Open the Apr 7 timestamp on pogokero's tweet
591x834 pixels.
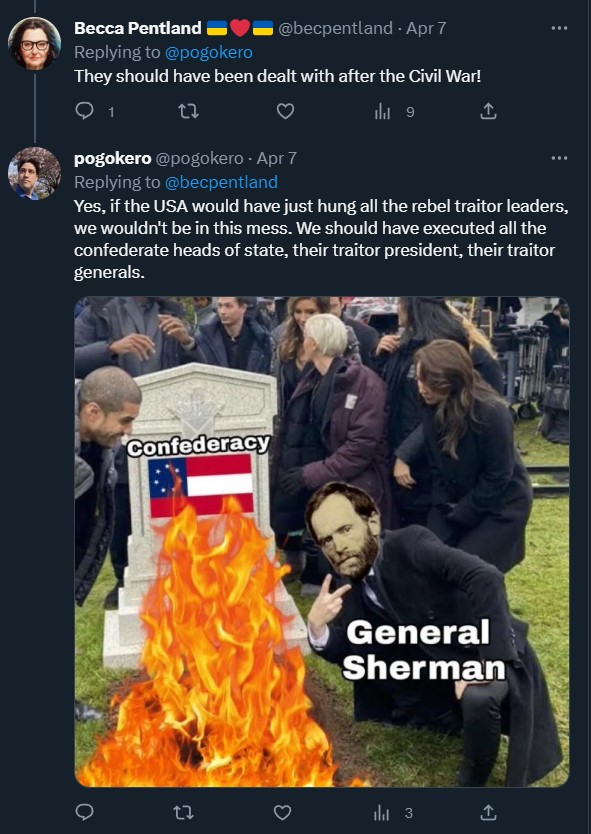pos(277,159)
